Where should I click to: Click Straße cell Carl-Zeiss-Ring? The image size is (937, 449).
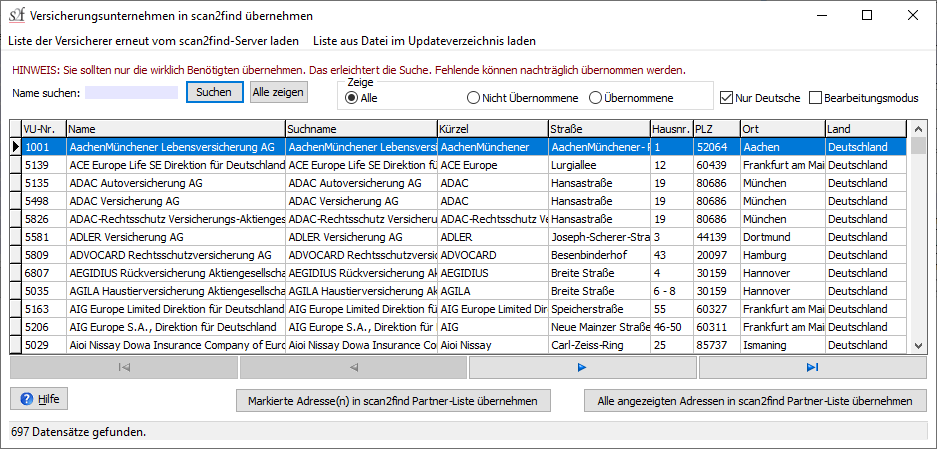pyautogui.click(x=599, y=345)
